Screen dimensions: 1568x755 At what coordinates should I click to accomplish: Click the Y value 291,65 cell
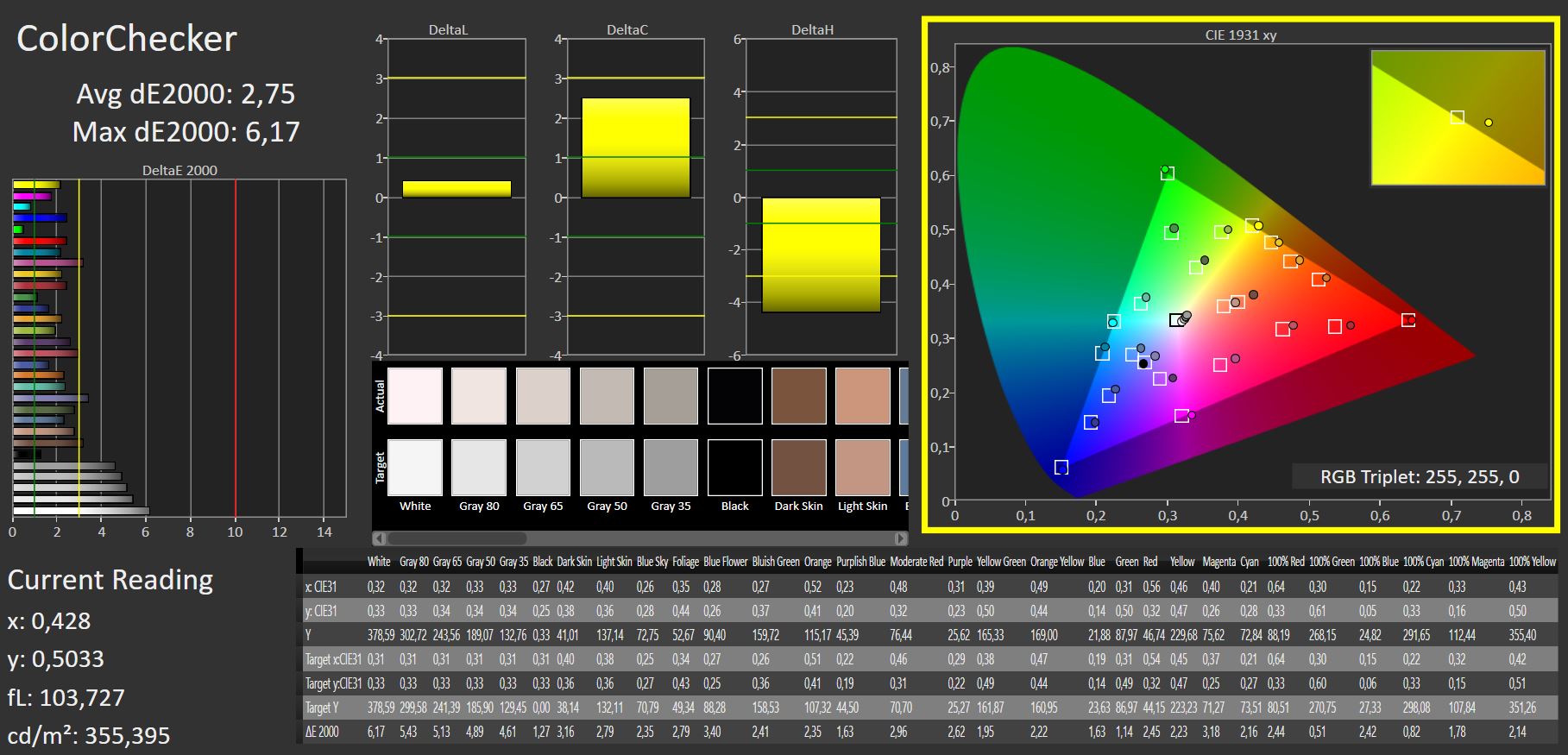pos(1417,635)
